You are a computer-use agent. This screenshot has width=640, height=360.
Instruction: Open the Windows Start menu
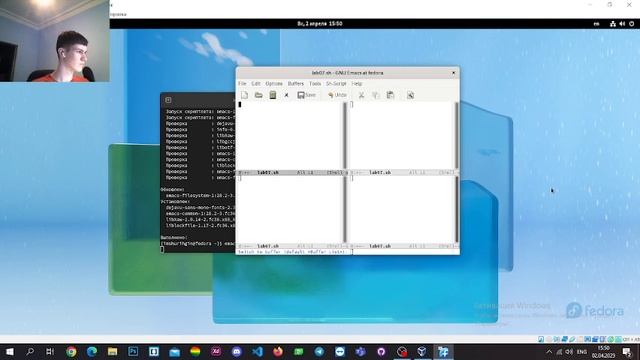9,351
